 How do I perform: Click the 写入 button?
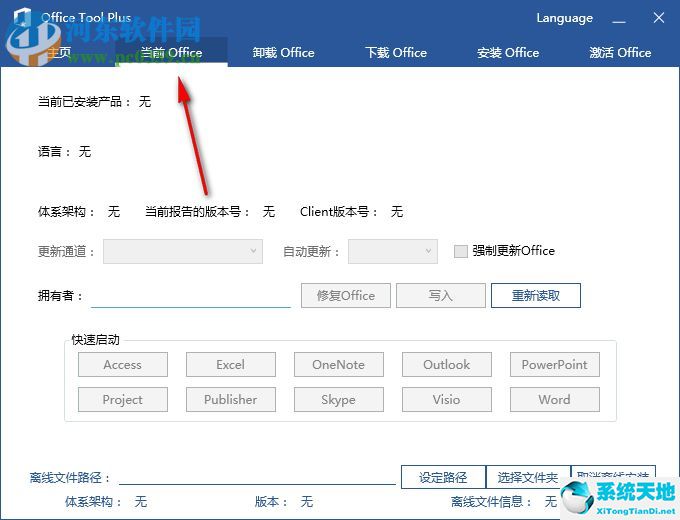(x=441, y=296)
